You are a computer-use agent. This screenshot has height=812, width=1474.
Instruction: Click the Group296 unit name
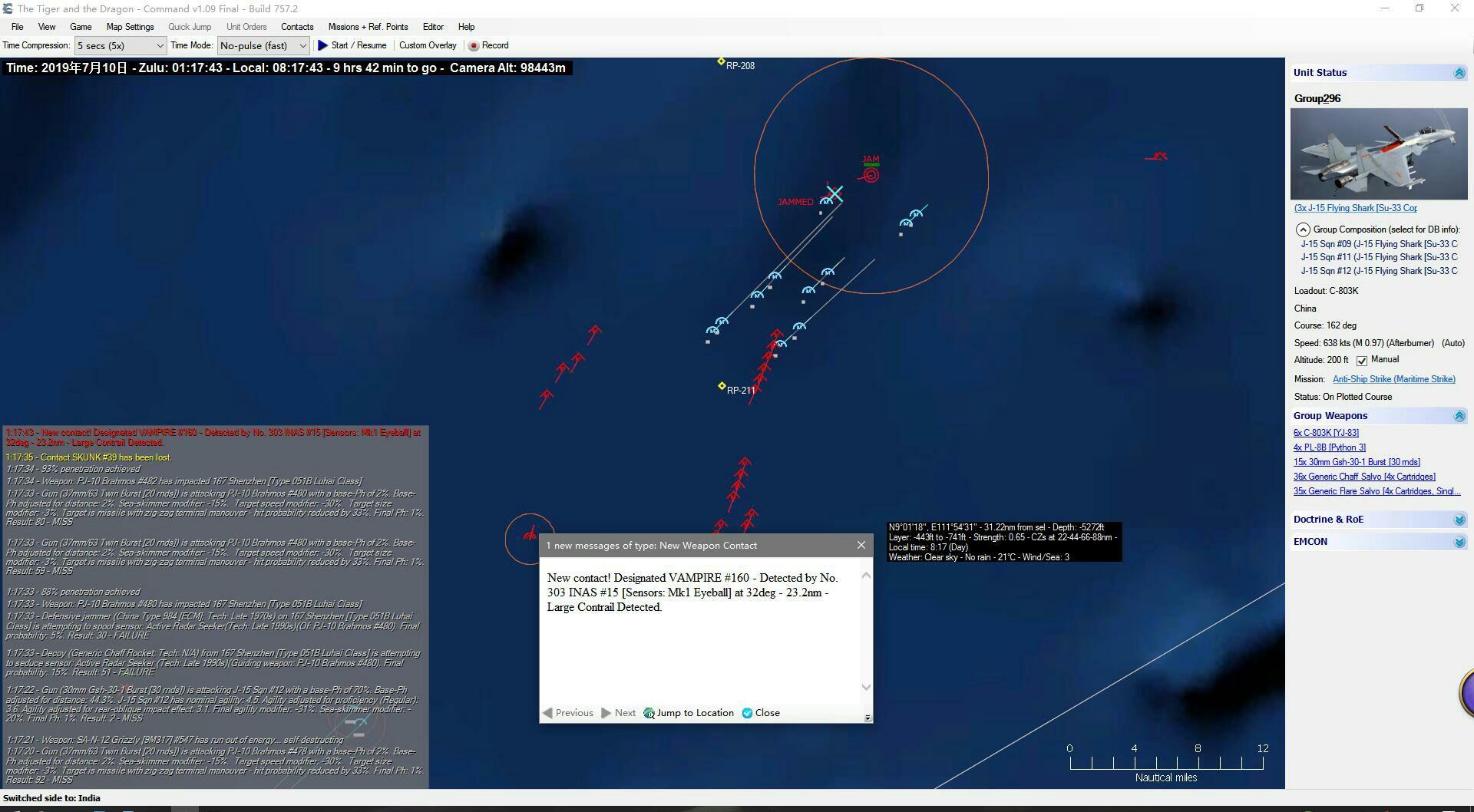click(x=1317, y=98)
